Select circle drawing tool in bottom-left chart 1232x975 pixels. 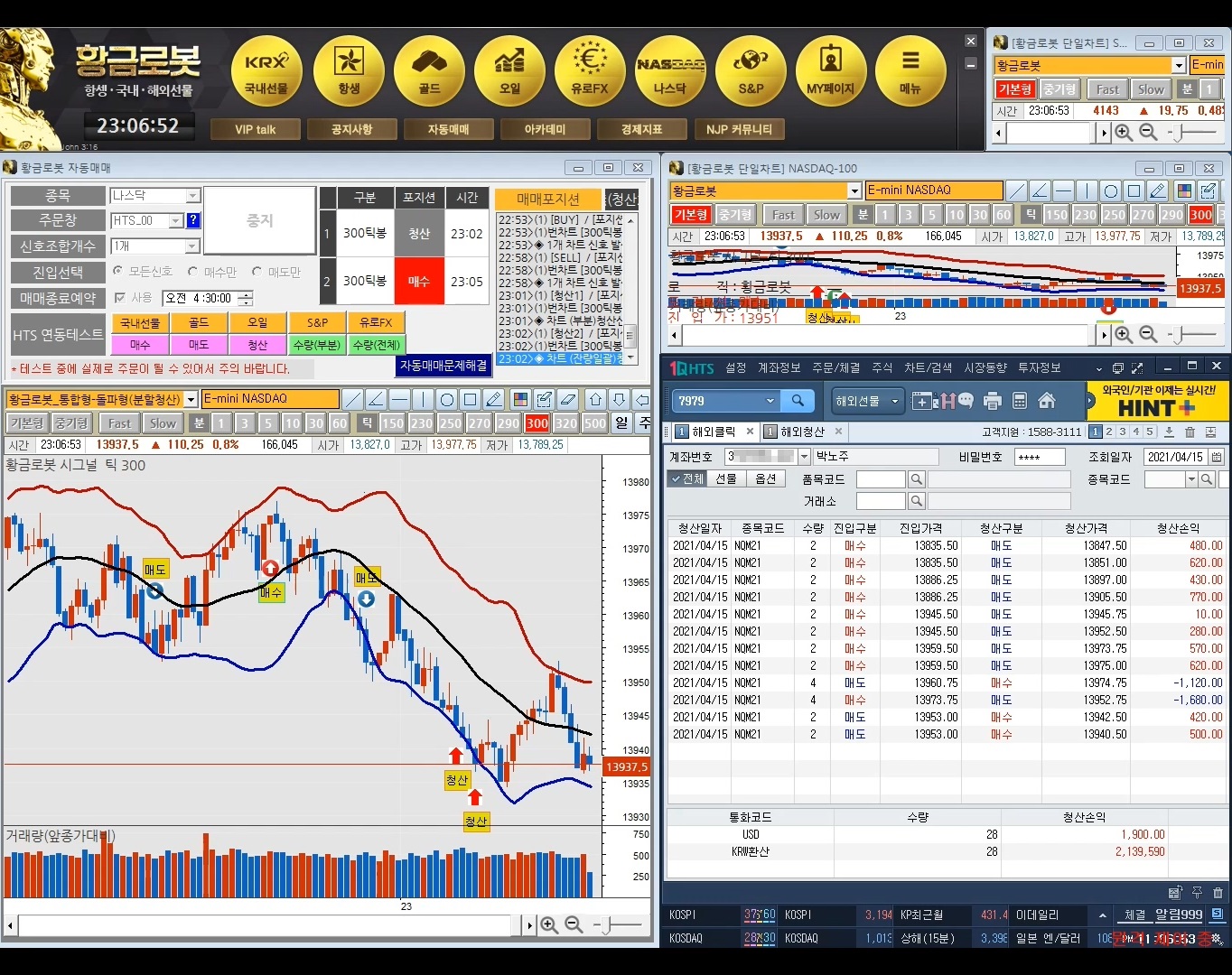447,399
